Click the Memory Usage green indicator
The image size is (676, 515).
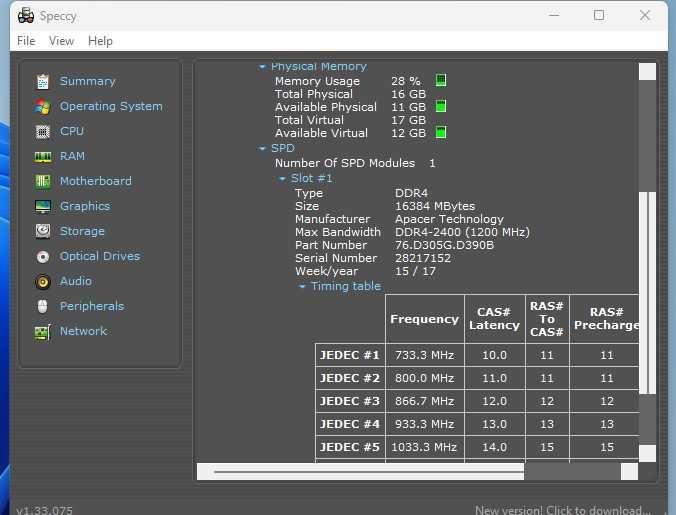point(441,80)
